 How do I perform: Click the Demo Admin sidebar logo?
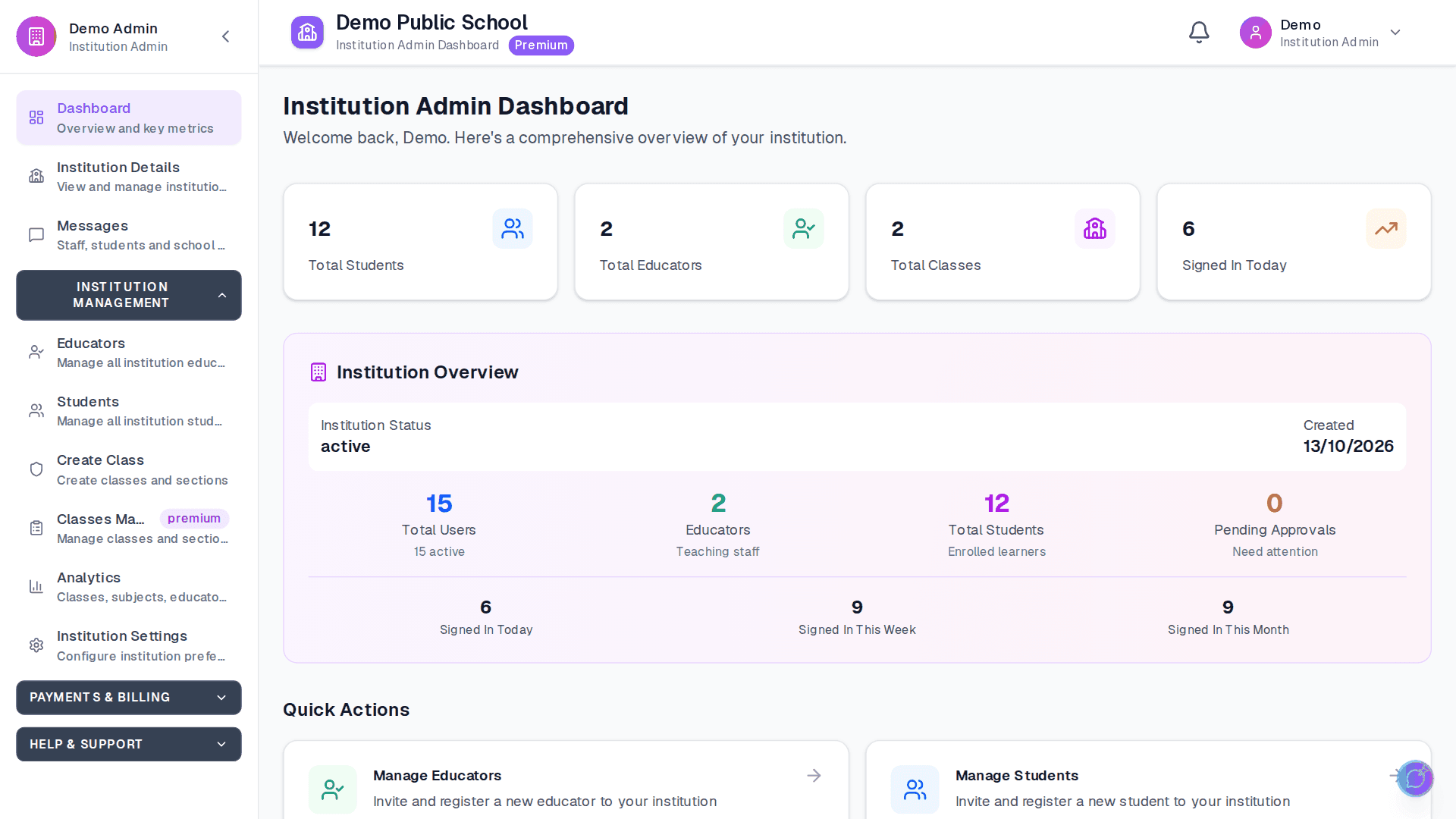(36, 36)
